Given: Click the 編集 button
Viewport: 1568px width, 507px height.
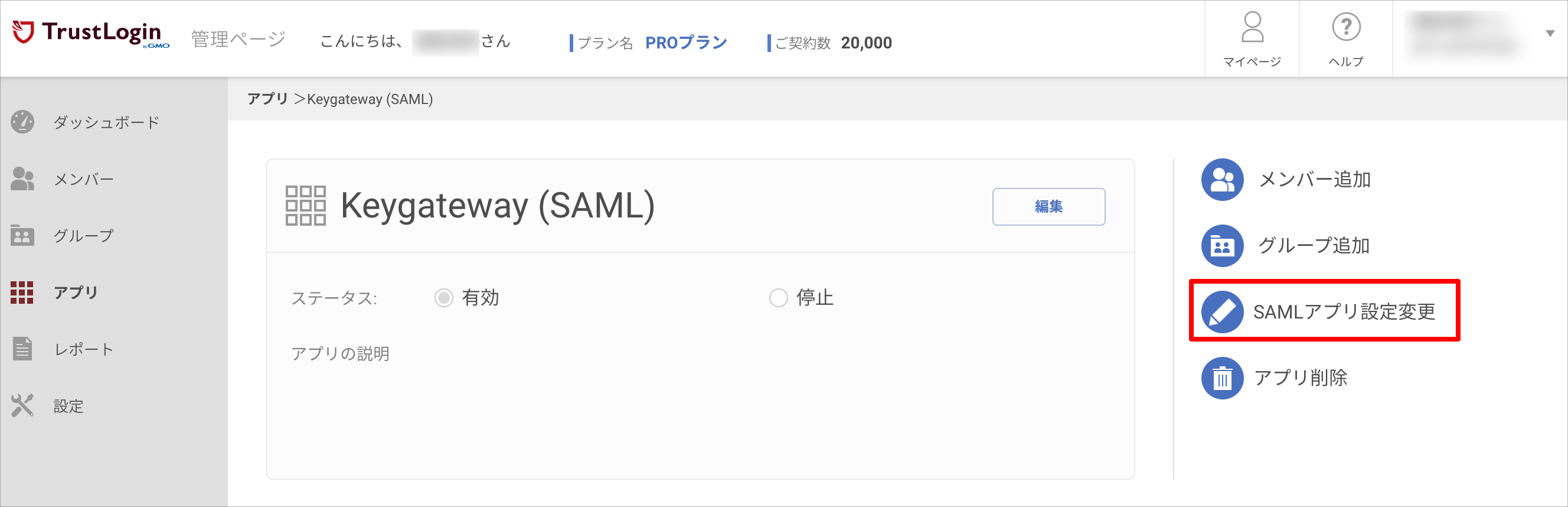Looking at the screenshot, I should pos(1049,207).
